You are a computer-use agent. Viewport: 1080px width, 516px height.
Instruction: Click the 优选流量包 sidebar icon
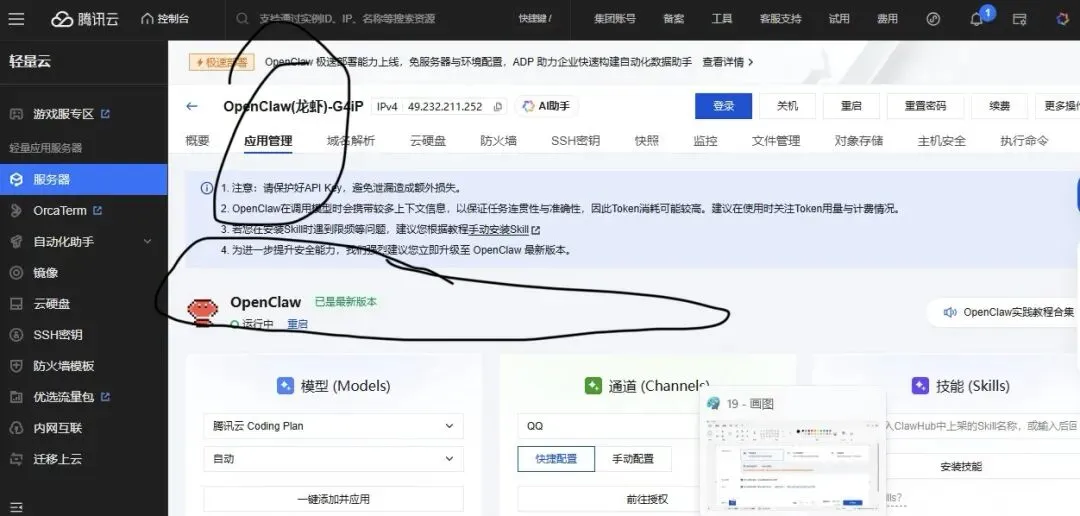(x=16, y=397)
